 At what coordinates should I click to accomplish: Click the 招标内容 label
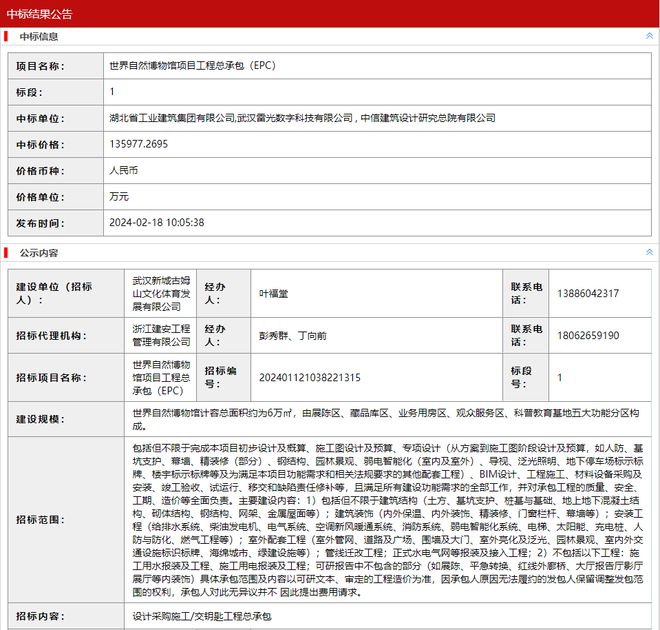[40, 617]
